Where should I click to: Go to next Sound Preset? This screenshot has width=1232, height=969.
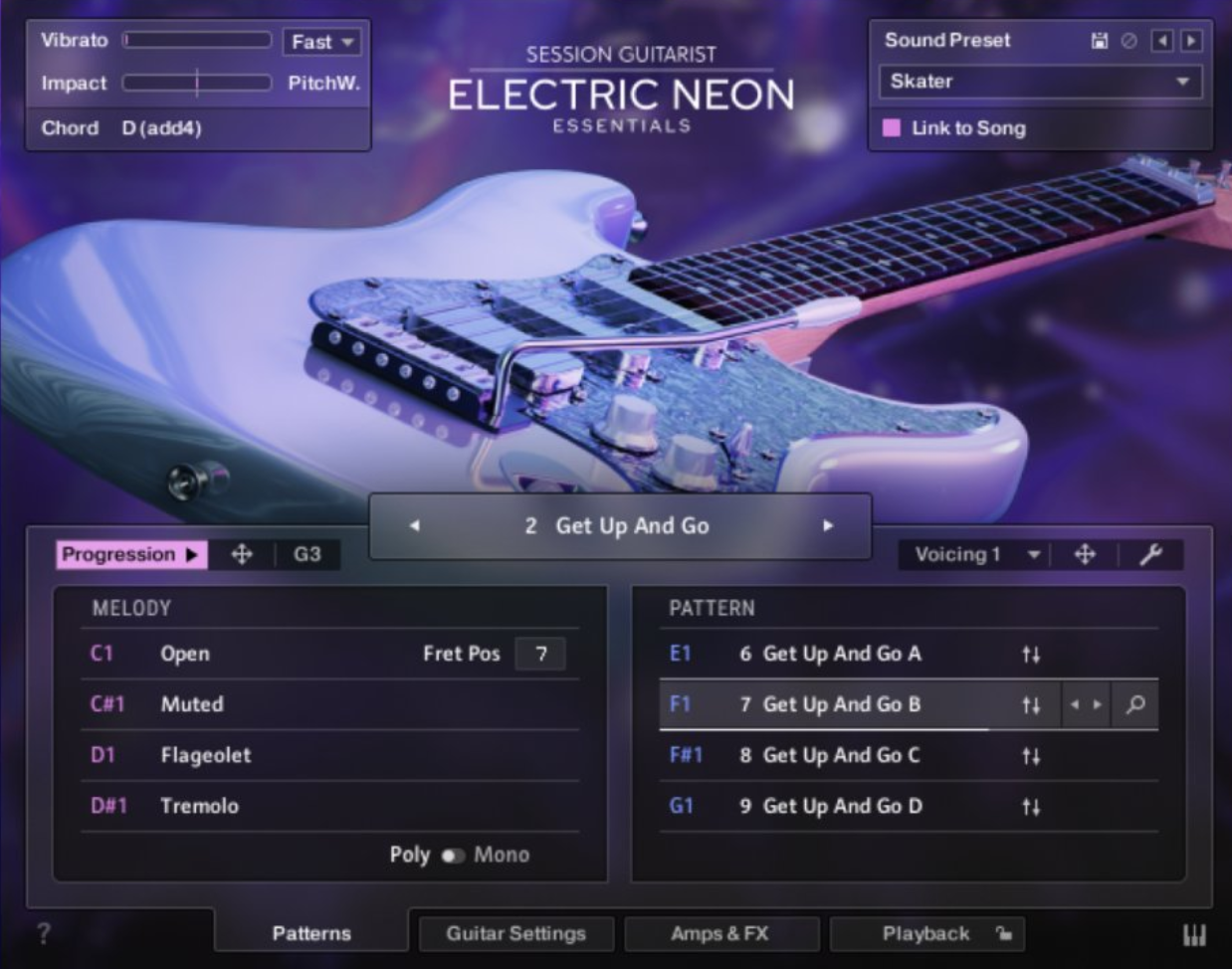coord(1191,41)
